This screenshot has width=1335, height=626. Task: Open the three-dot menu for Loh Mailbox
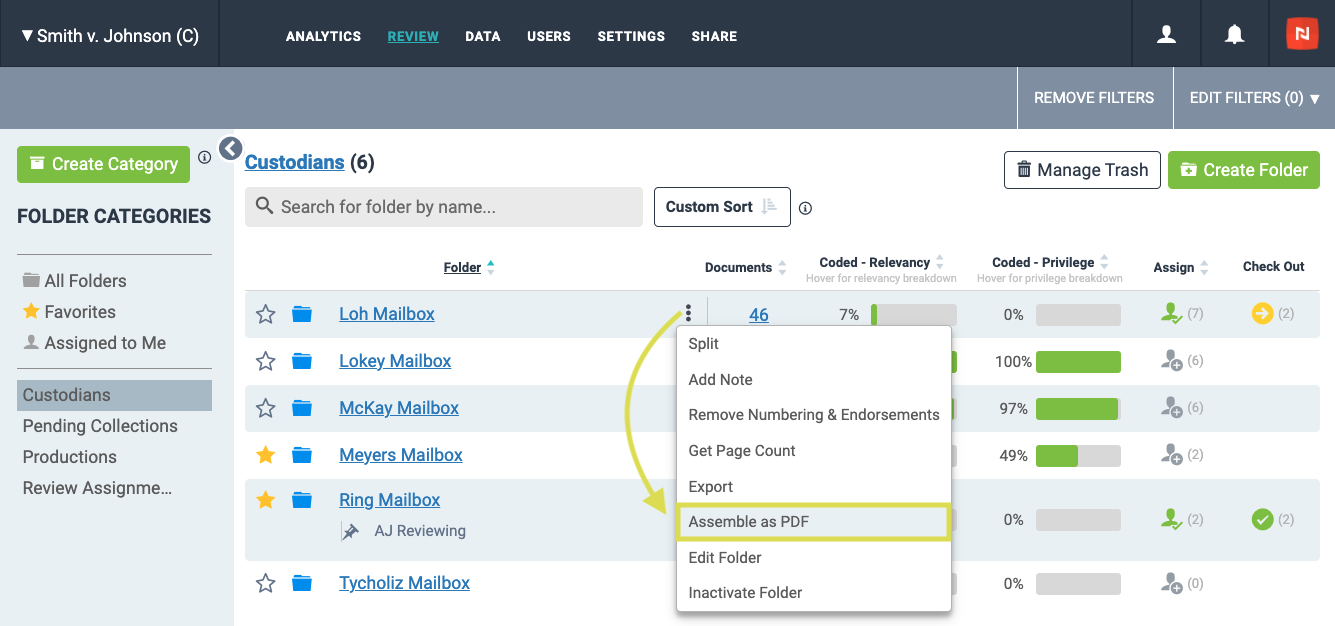click(688, 314)
